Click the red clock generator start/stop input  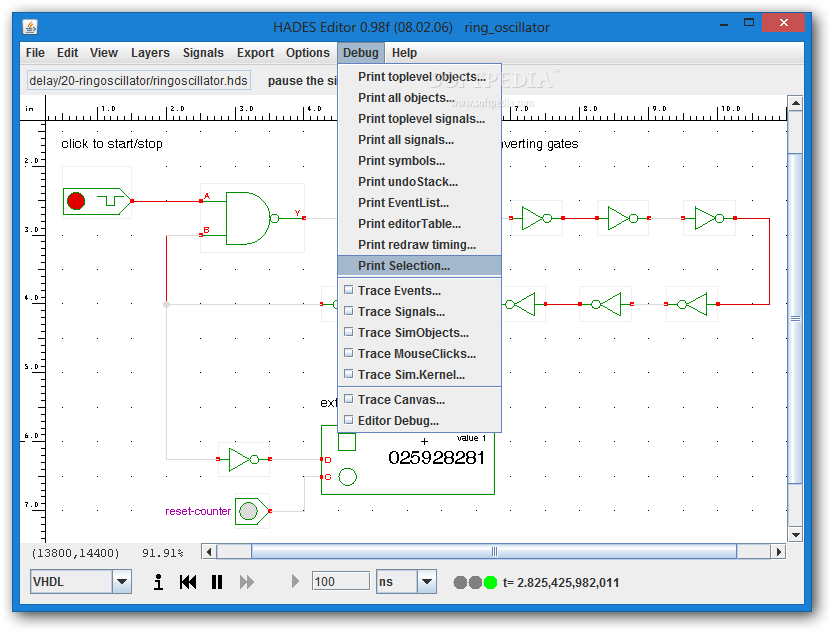[x=96, y=201]
